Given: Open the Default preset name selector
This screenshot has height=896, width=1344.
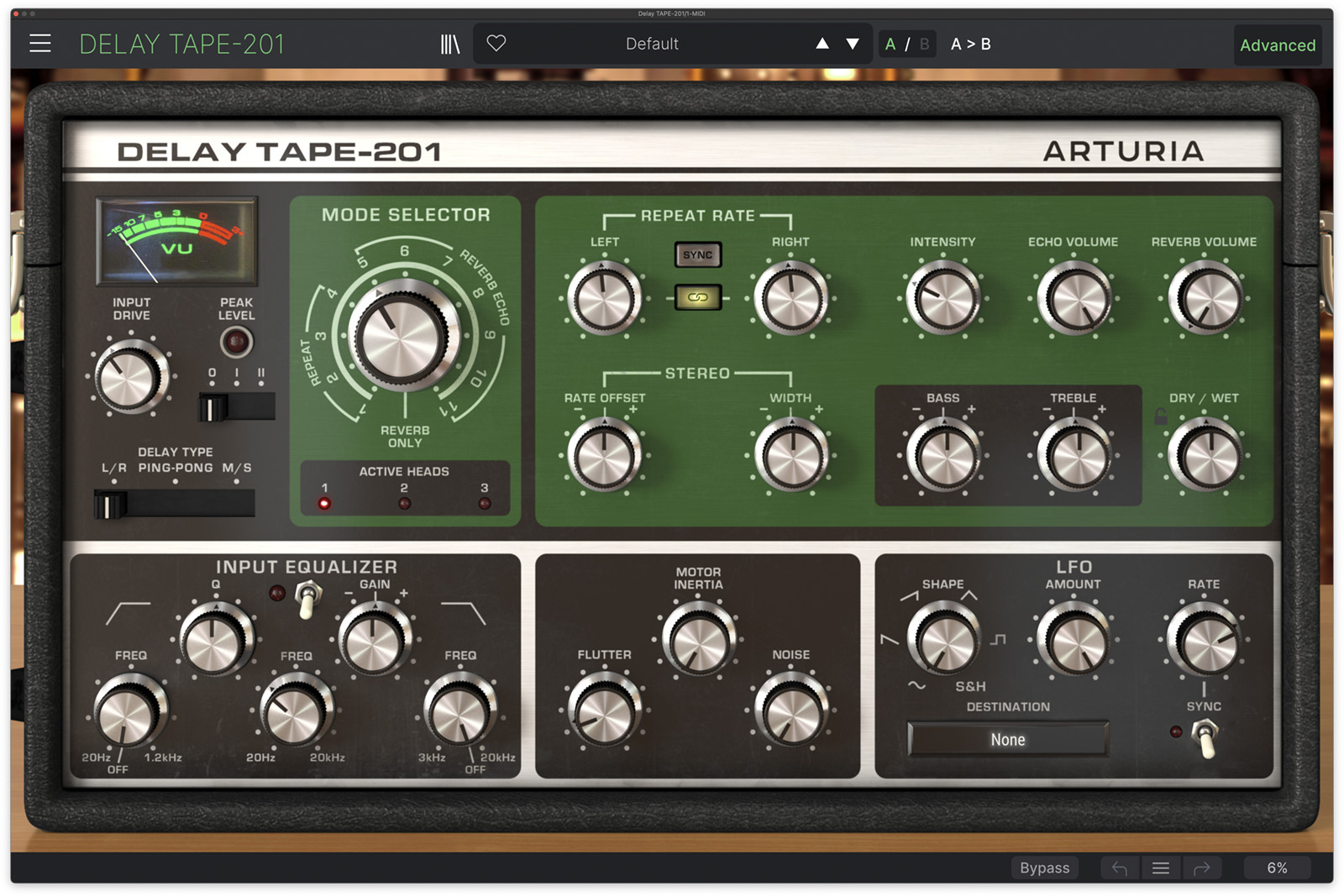Looking at the screenshot, I should tap(652, 44).
